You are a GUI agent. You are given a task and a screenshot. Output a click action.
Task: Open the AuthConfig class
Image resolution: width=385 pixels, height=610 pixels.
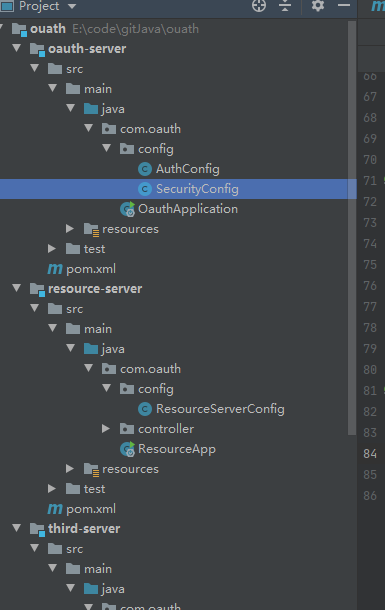pos(187,169)
